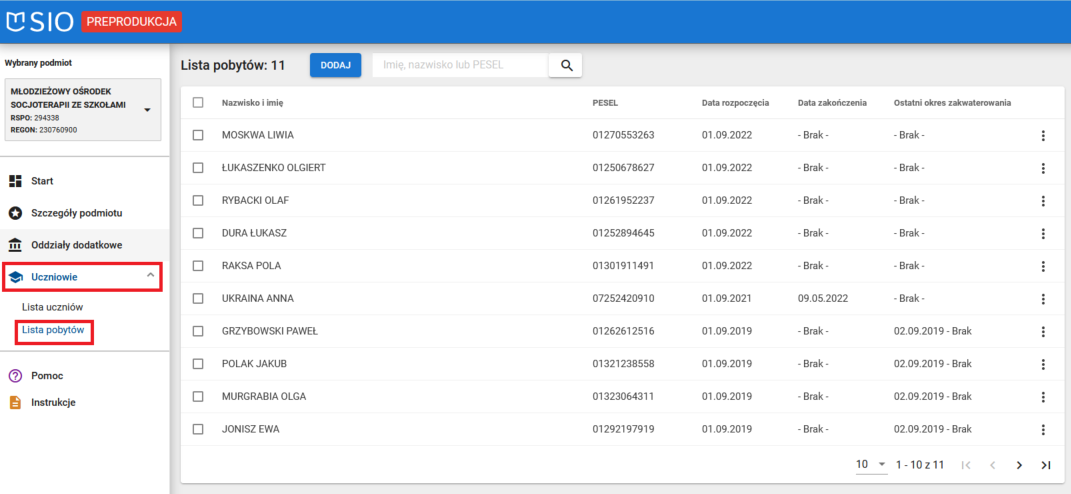
Task: Sort by Data rozpoczęcia column header
Action: coord(734,102)
